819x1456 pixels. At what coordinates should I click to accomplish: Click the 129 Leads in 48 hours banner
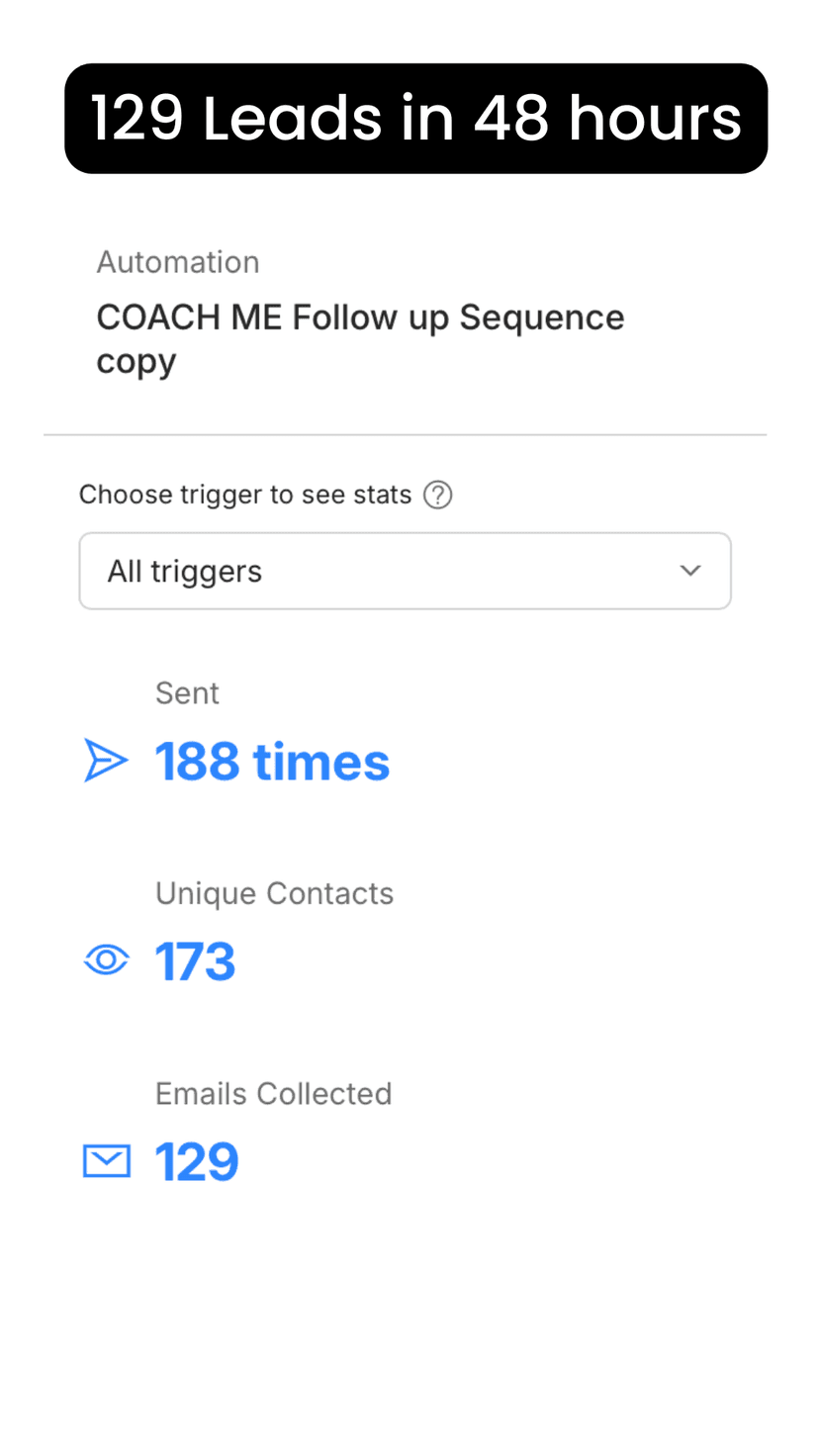[415, 119]
